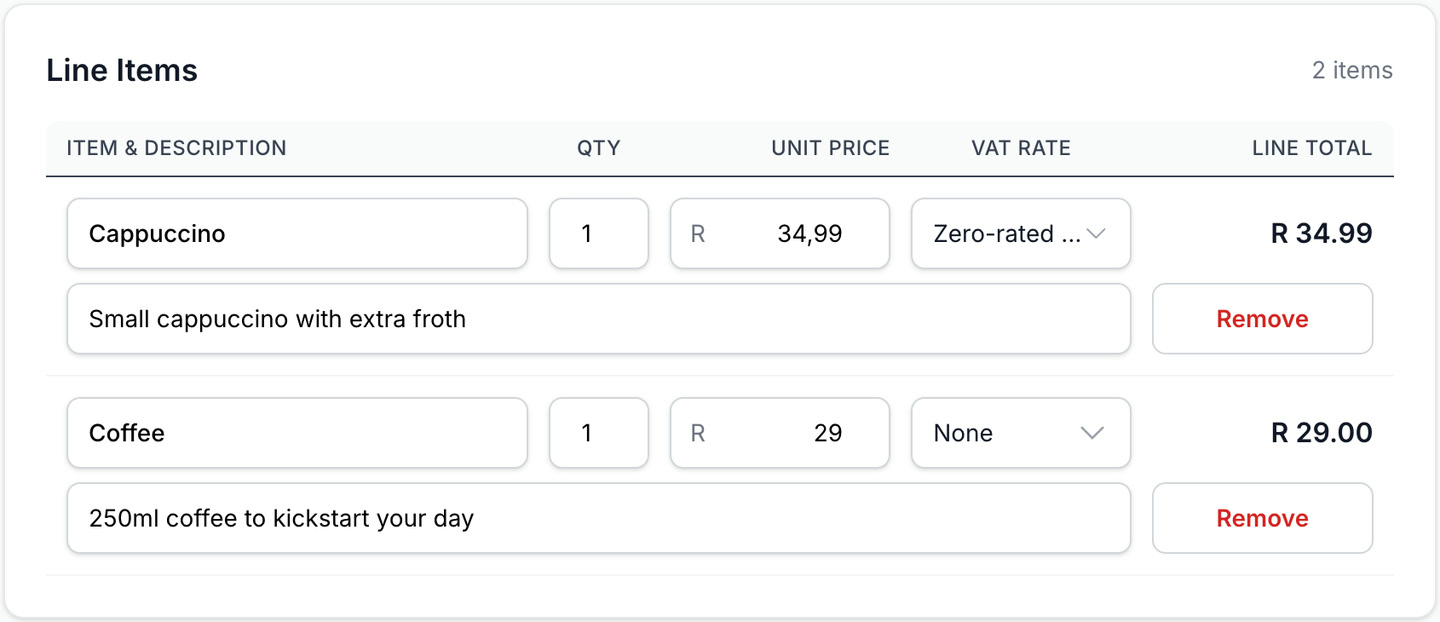Click the QTY column header
1440x622 pixels.
(x=598, y=147)
